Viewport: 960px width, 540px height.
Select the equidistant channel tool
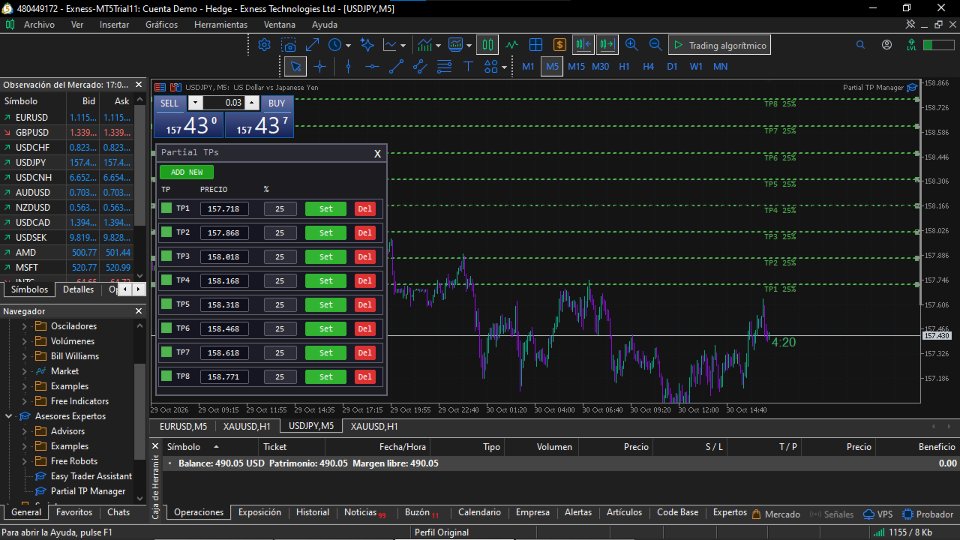pyautogui.click(x=420, y=66)
